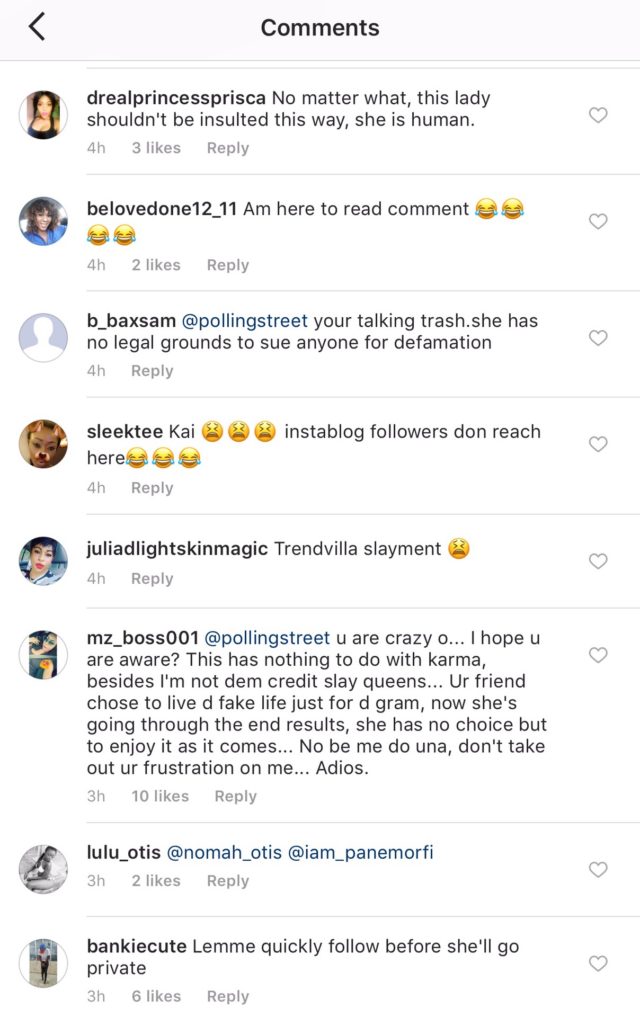
Task: Toggle the like heart on belovedone12_11's comment
Action: tap(599, 221)
